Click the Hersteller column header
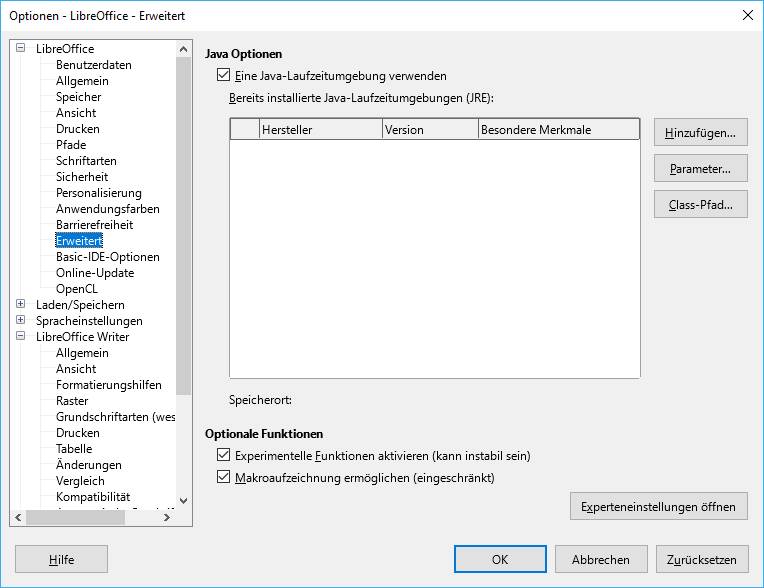764x588 pixels. click(321, 130)
